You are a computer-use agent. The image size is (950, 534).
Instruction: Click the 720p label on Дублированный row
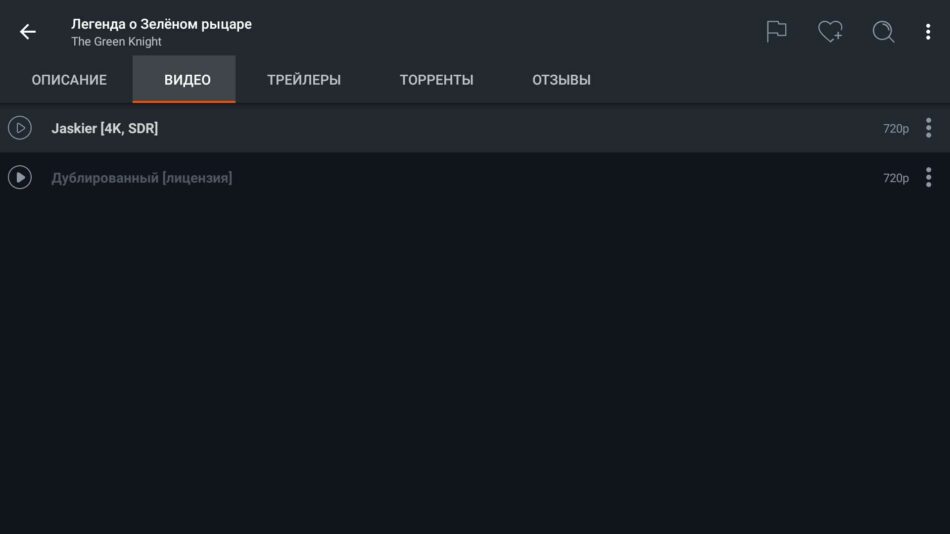click(x=895, y=178)
